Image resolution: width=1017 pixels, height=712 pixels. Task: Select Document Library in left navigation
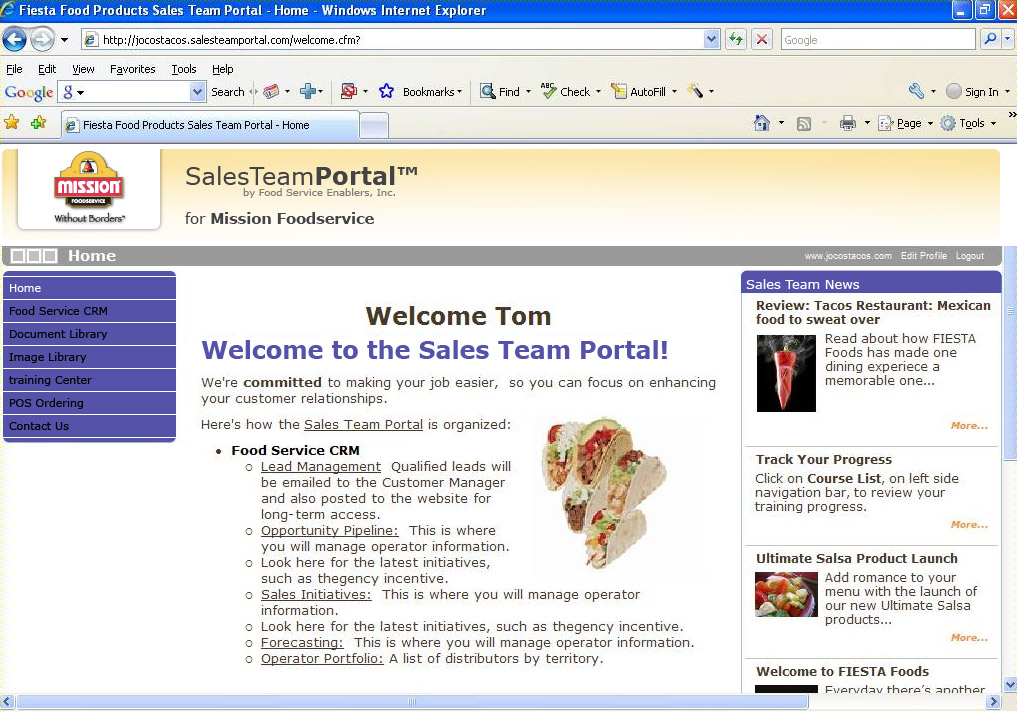[58, 334]
